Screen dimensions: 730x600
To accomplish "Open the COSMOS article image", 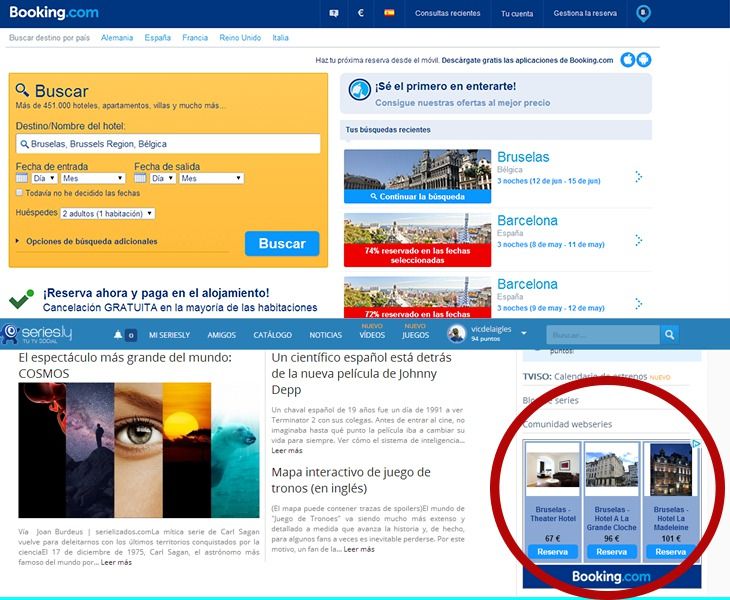I will 139,450.
